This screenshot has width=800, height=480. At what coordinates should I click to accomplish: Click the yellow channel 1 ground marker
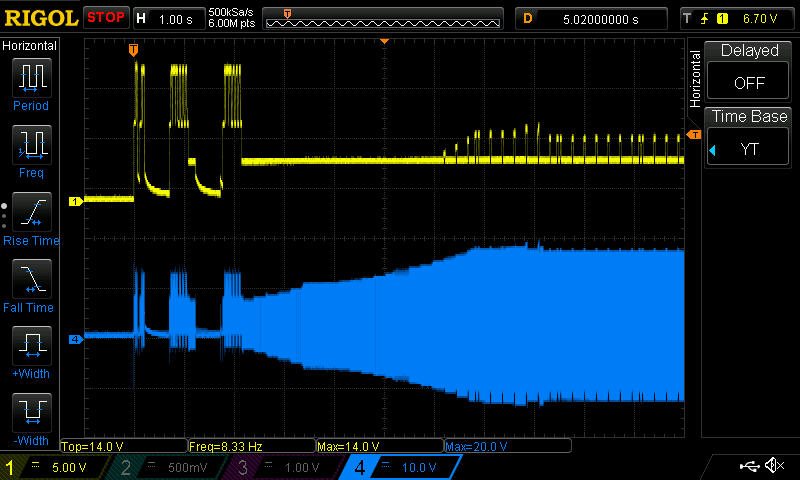pyautogui.click(x=76, y=201)
